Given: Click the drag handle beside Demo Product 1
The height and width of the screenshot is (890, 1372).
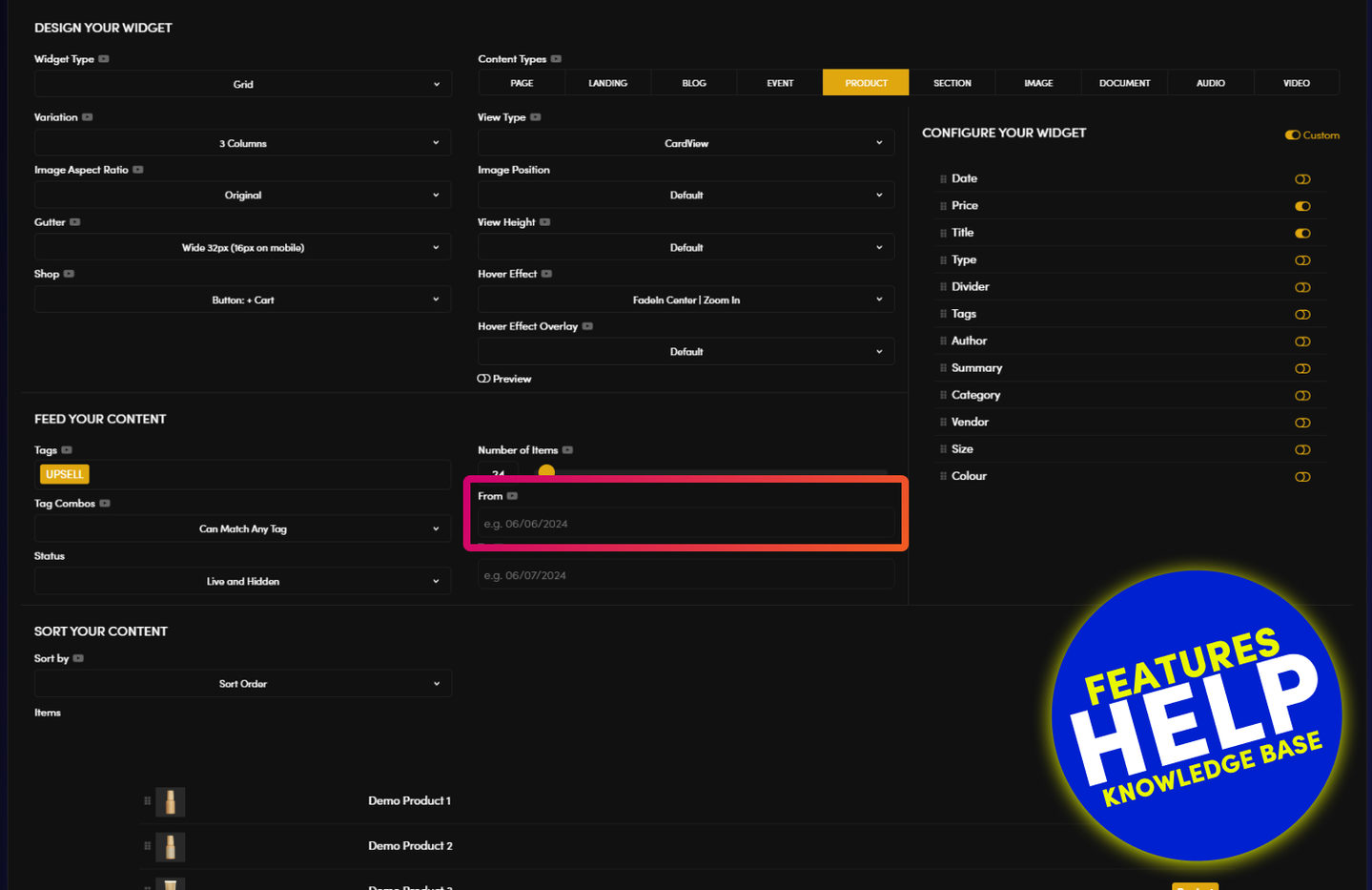Looking at the screenshot, I should 147,801.
